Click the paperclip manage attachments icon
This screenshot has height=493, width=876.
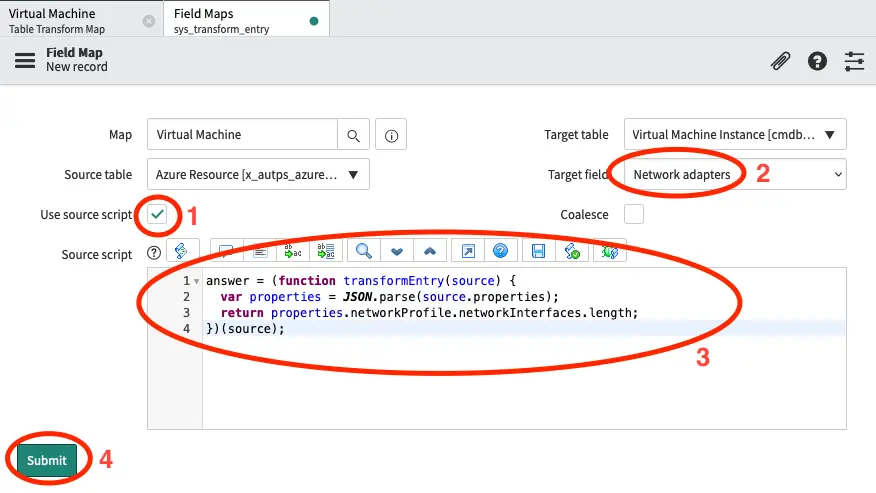click(x=780, y=61)
